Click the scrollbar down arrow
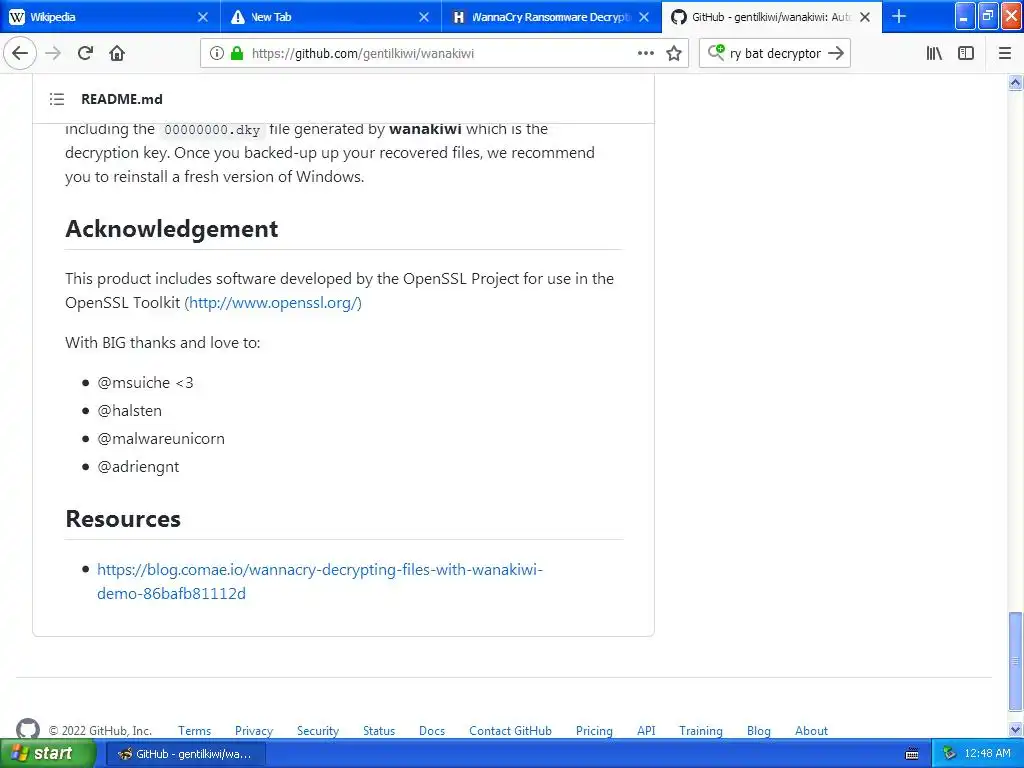Image resolution: width=1024 pixels, height=768 pixels. coord(1015,729)
